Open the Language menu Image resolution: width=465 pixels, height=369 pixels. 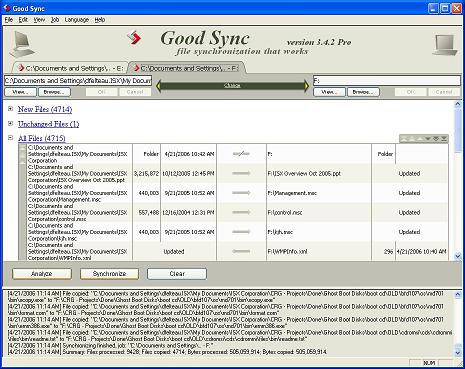pos(77,20)
